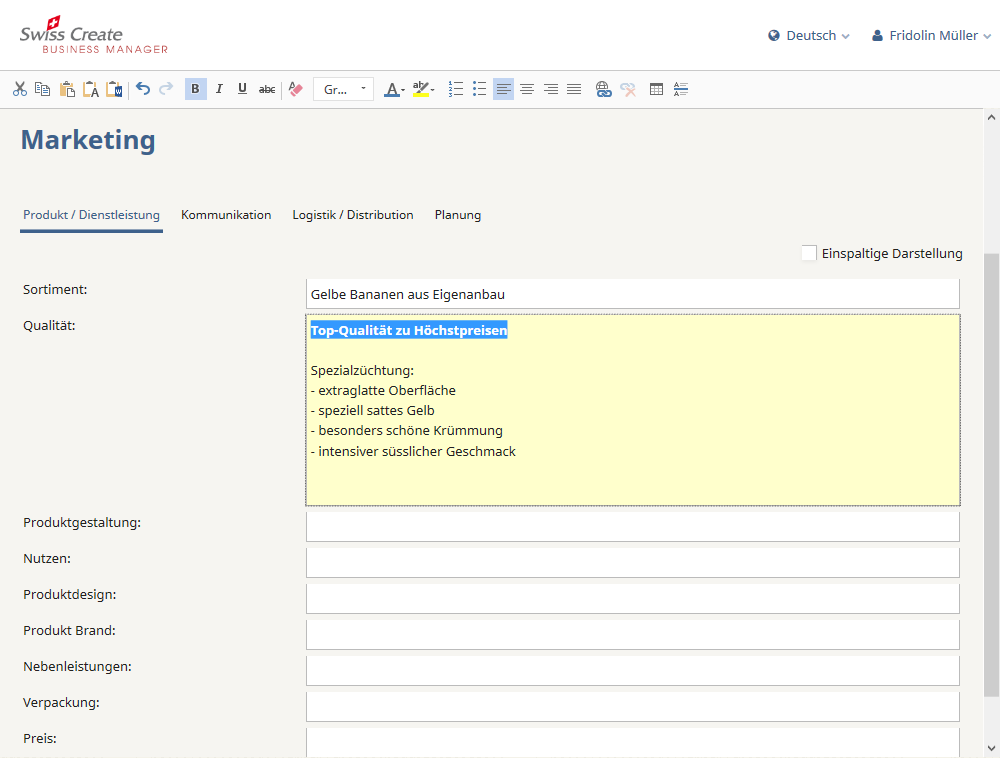This screenshot has height=758, width=1000.
Task: Open the text highlight color picker
Action: [423, 89]
